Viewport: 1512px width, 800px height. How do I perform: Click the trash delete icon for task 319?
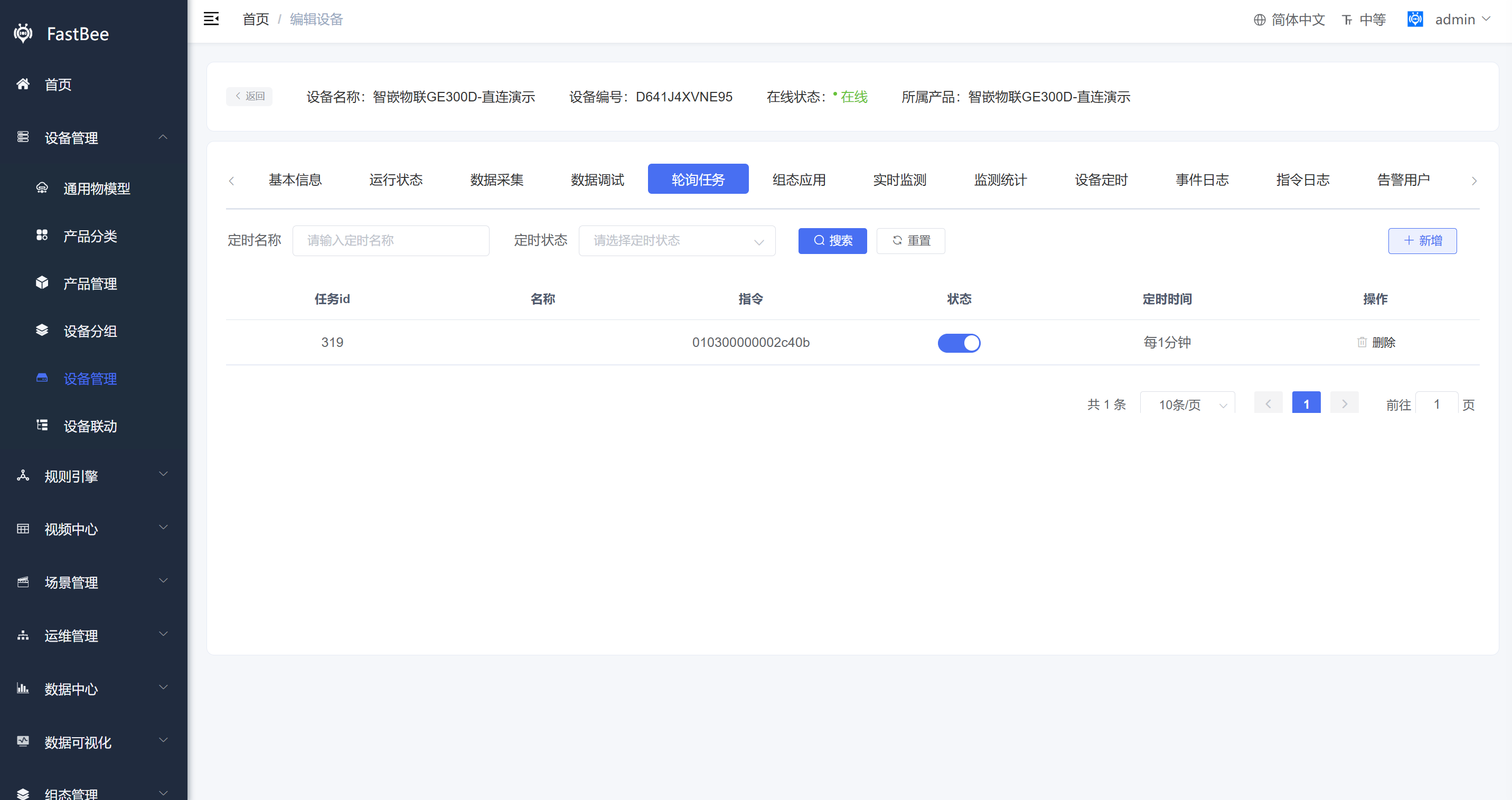point(1361,342)
